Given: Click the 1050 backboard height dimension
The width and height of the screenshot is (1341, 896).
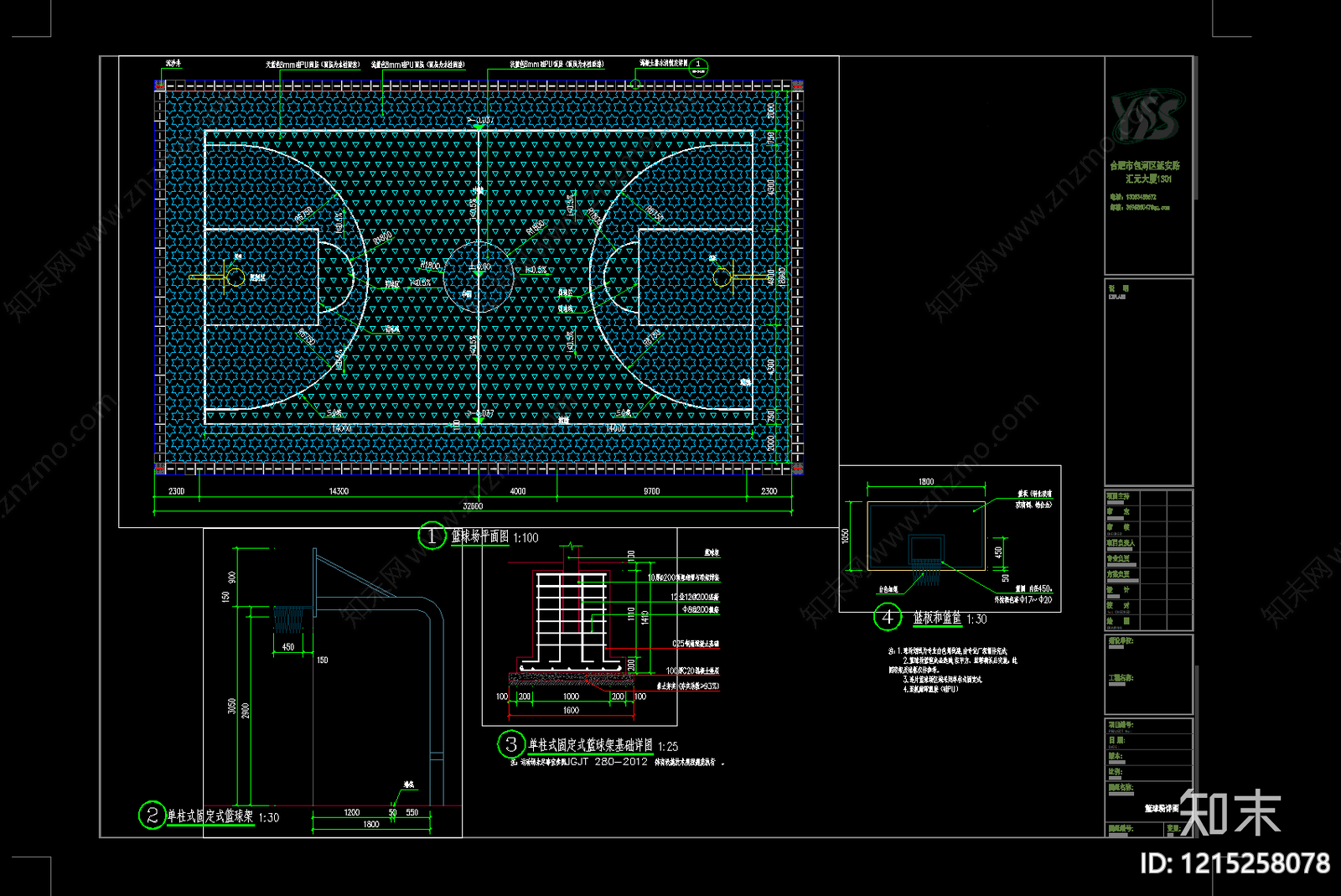Looking at the screenshot, I should pyautogui.click(x=846, y=536).
